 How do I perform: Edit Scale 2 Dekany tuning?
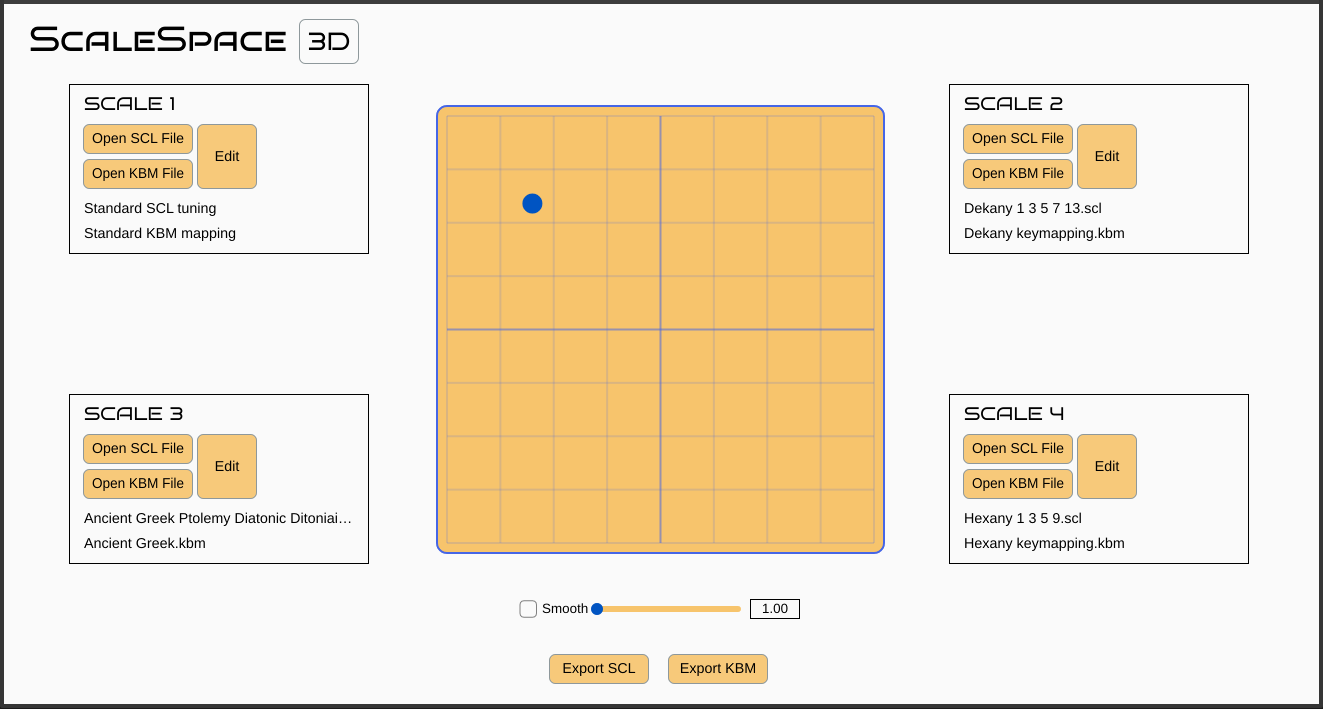click(x=1107, y=157)
